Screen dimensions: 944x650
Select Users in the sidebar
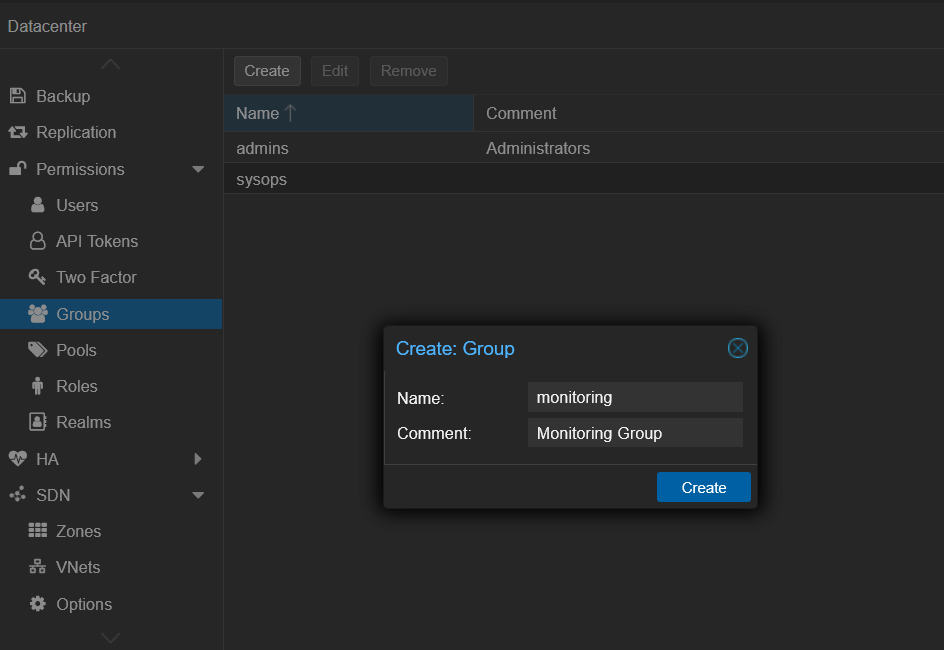111,205
